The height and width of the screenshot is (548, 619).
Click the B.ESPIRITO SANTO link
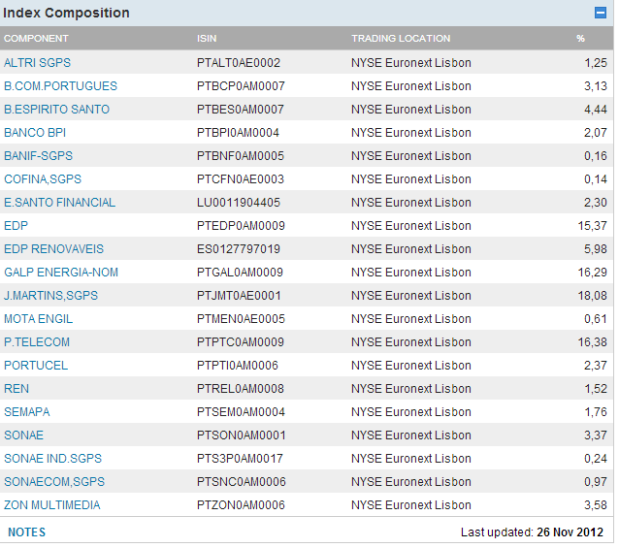pos(56,109)
